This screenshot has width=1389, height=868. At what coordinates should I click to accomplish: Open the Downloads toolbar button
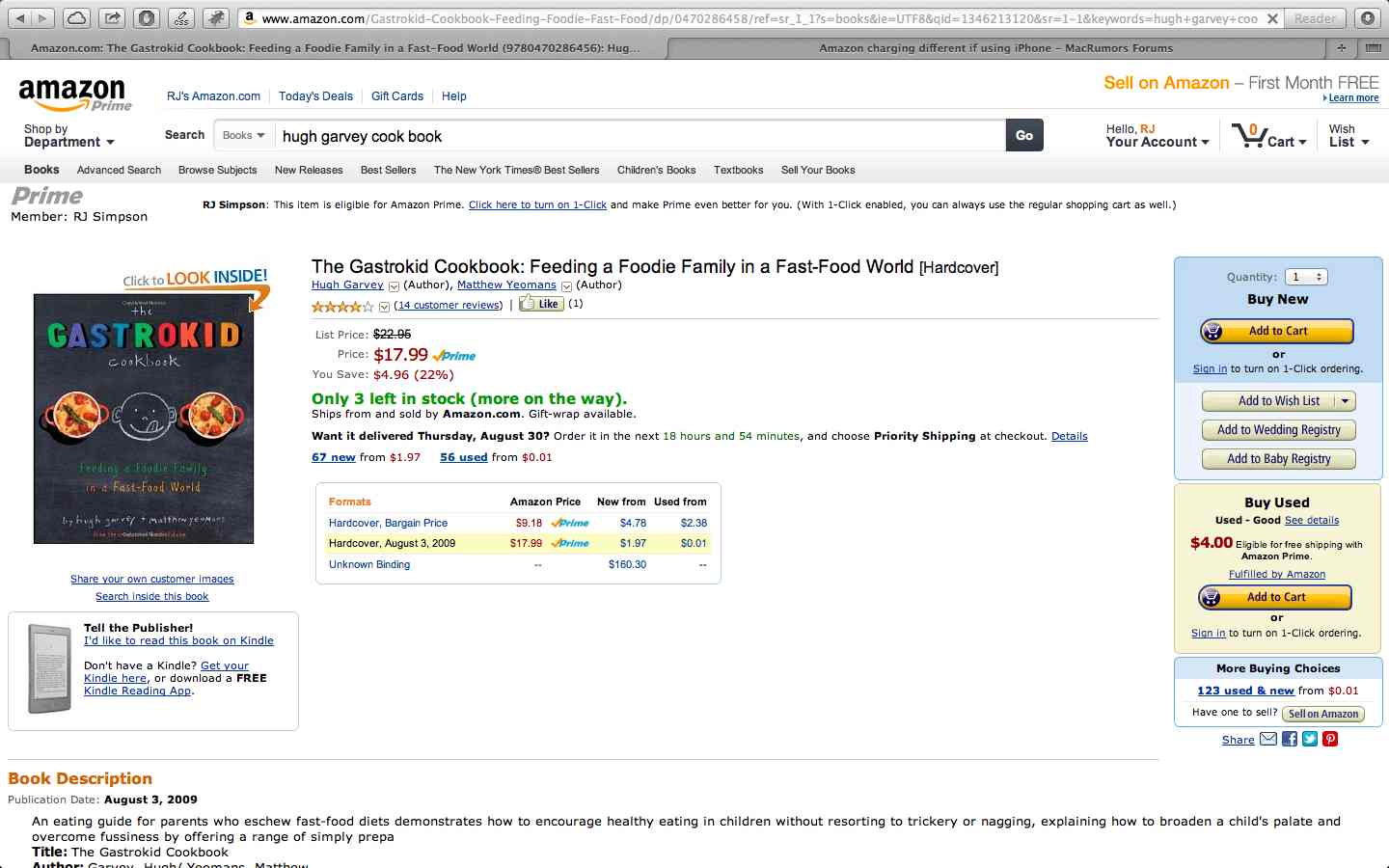click(1367, 17)
